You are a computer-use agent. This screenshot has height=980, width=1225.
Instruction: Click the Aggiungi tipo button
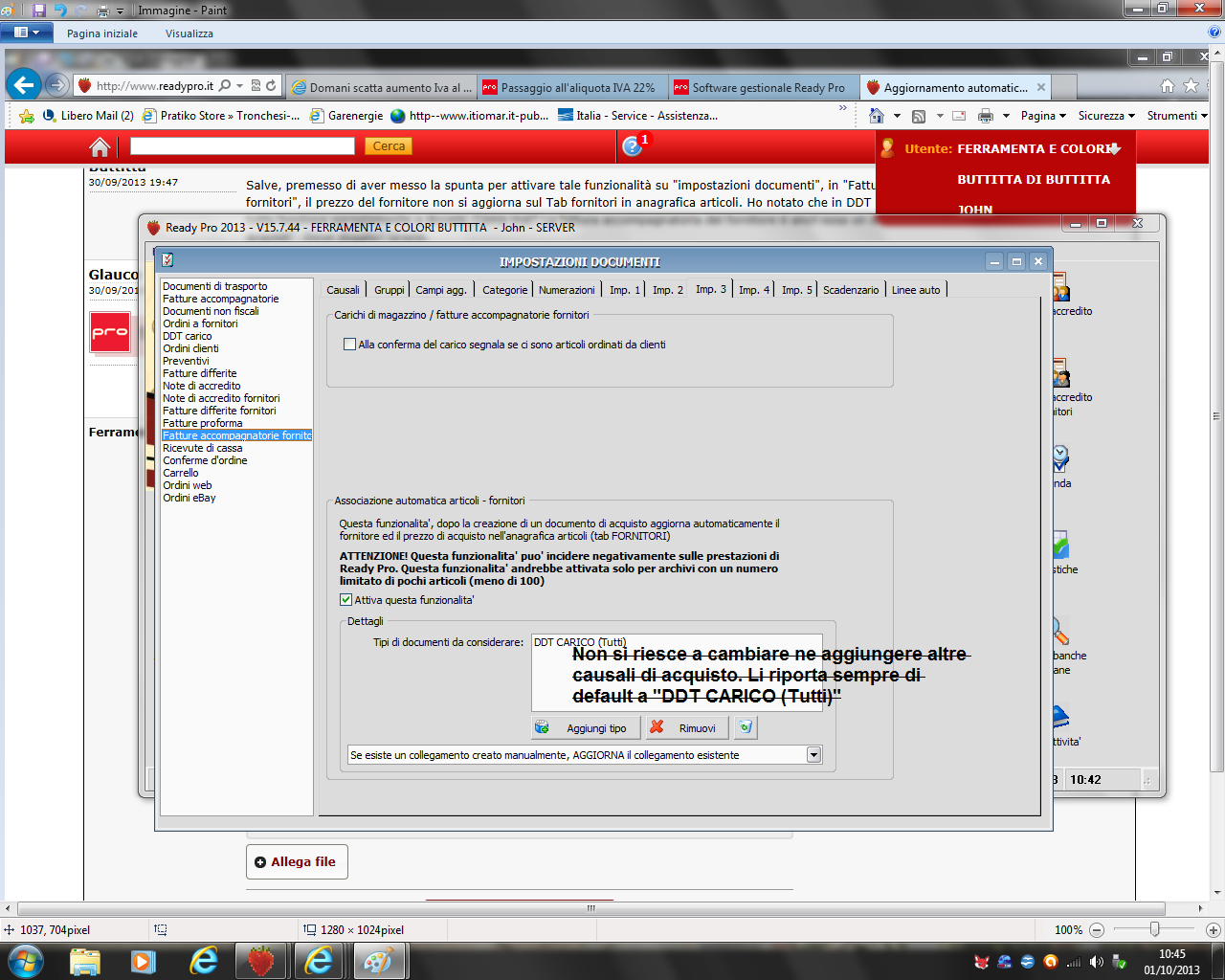click(x=586, y=727)
